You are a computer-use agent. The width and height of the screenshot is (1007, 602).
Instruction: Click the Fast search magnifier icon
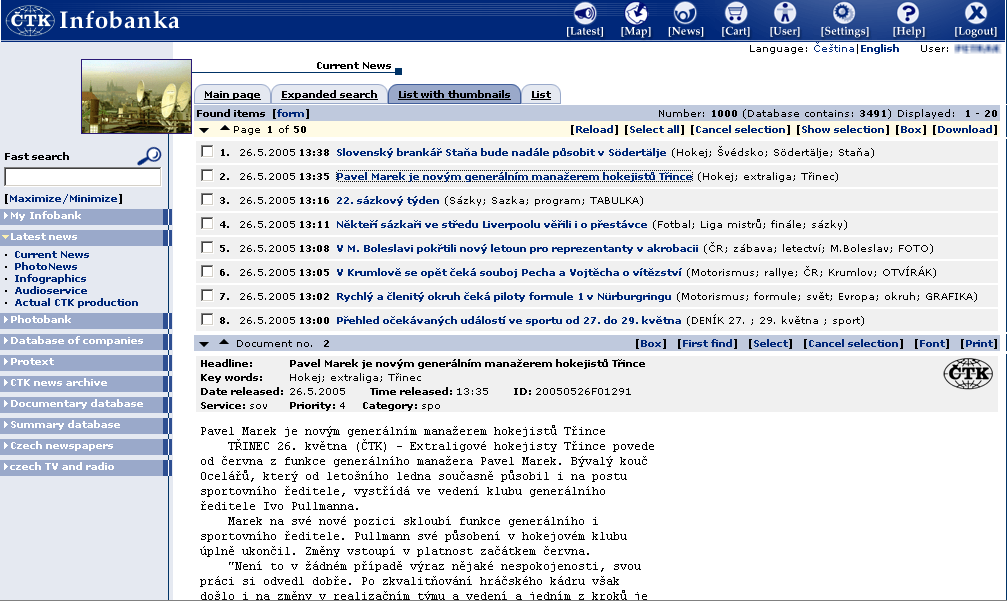[x=149, y=155]
